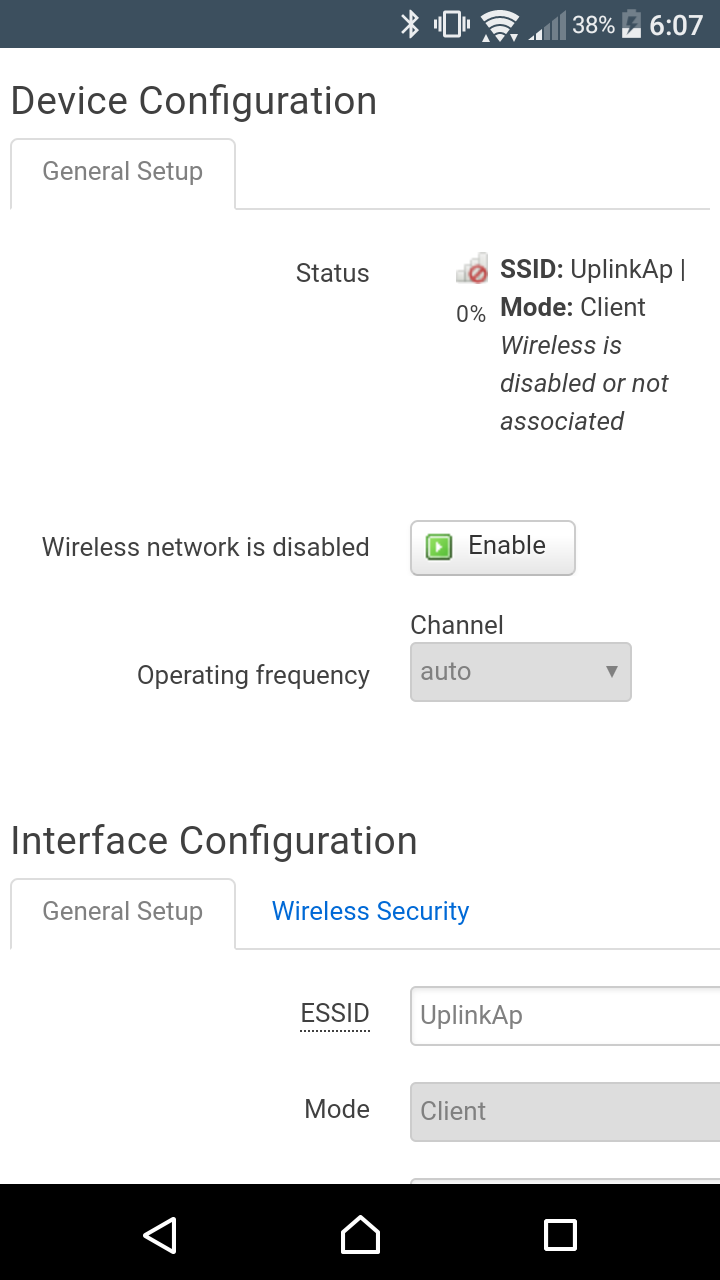Focus the ESSID field containing UplinkAp

[565, 1016]
